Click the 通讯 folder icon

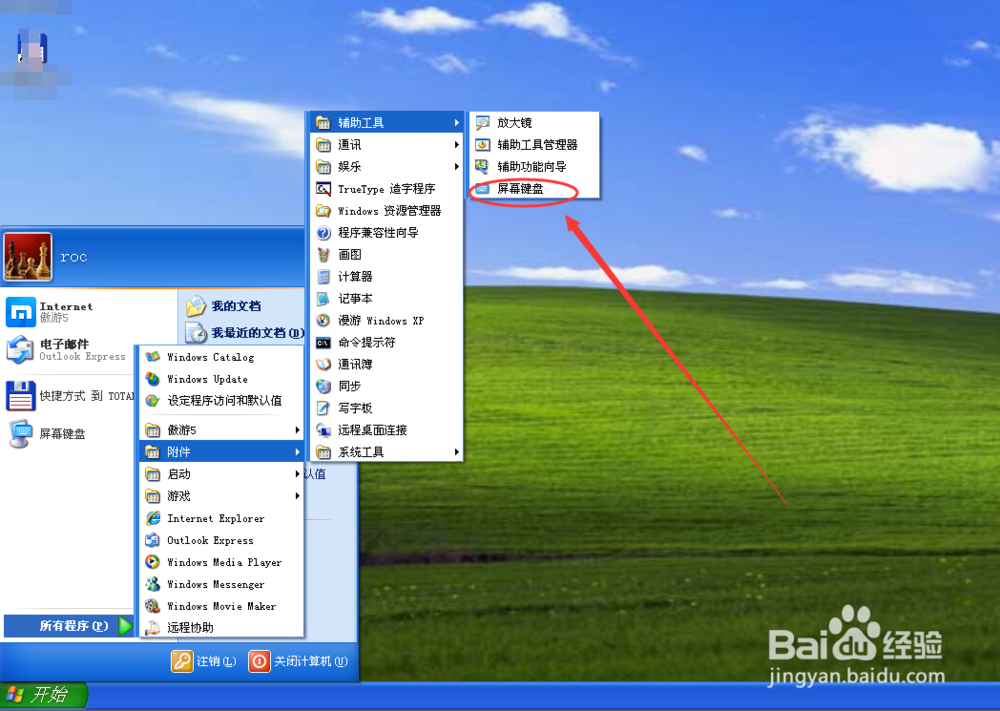click(x=323, y=145)
